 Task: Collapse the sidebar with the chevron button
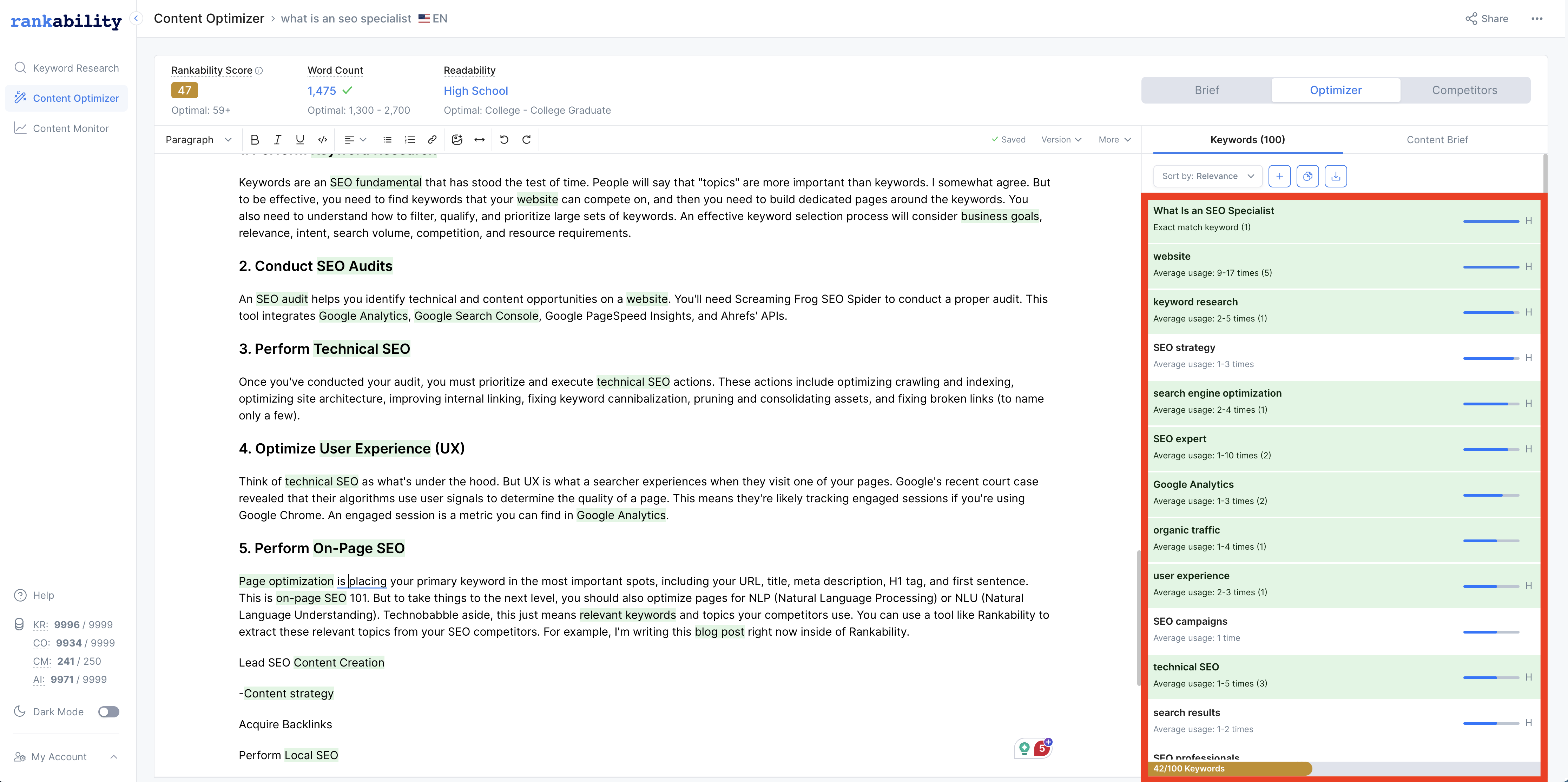pyautogui.click(x=137, y=18)
